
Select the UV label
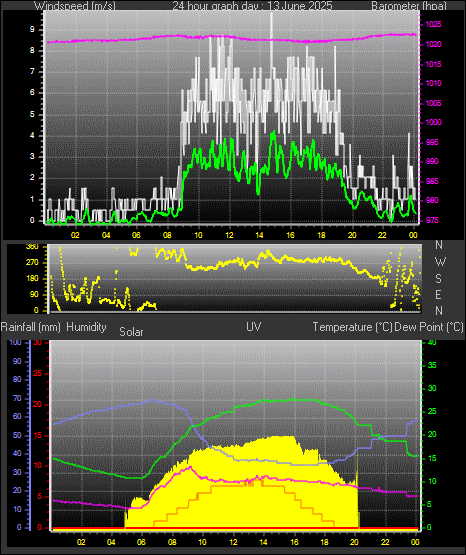point(254,326)
